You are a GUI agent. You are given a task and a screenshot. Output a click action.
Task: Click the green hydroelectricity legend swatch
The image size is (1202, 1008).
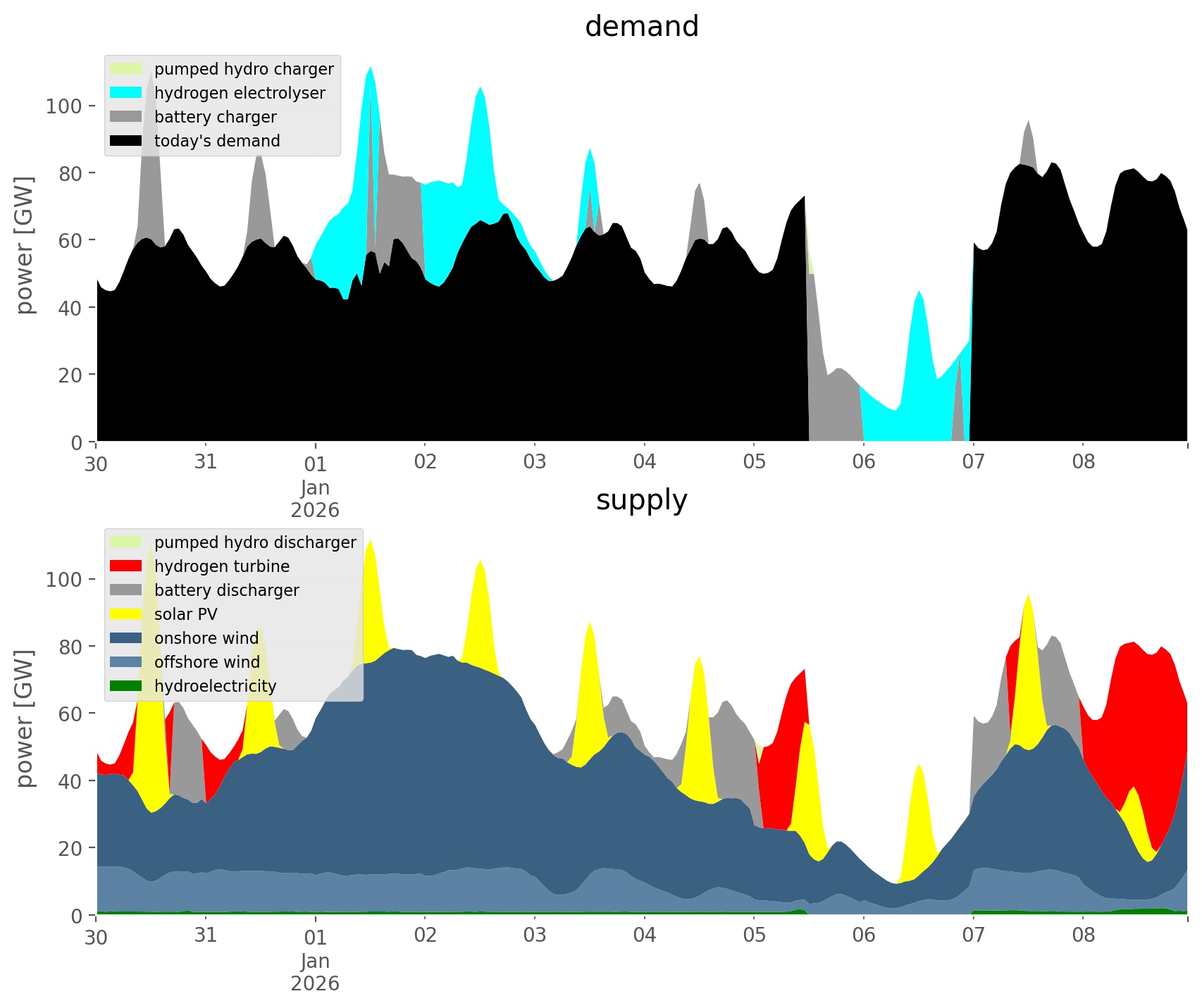click(126, 686)
